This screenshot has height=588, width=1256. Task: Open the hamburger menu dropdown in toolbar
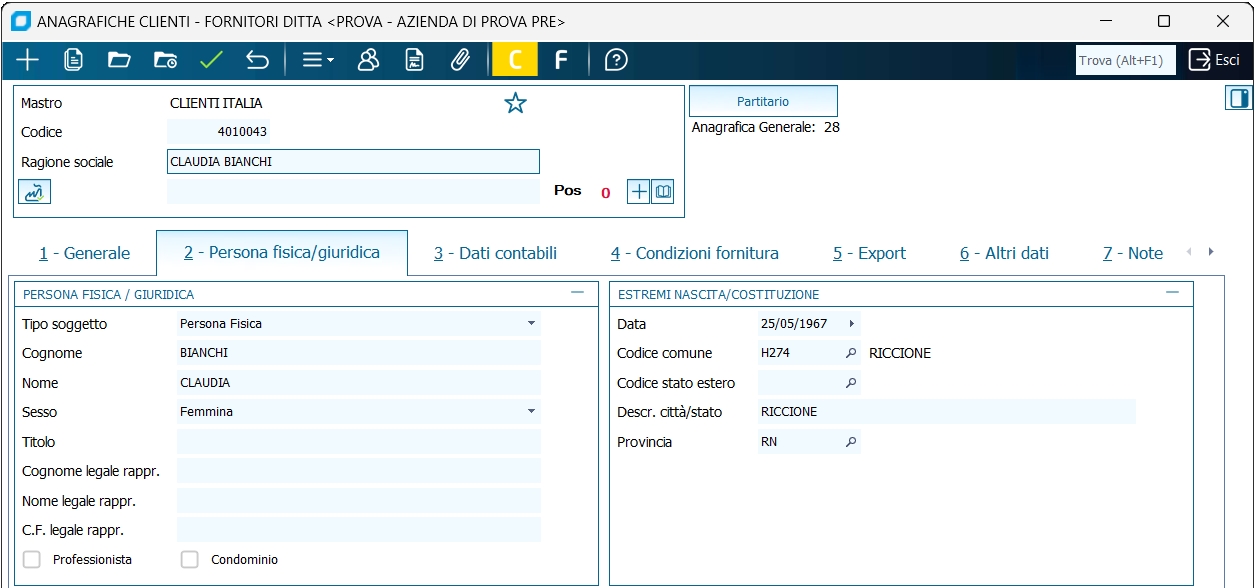pos(317,60)
